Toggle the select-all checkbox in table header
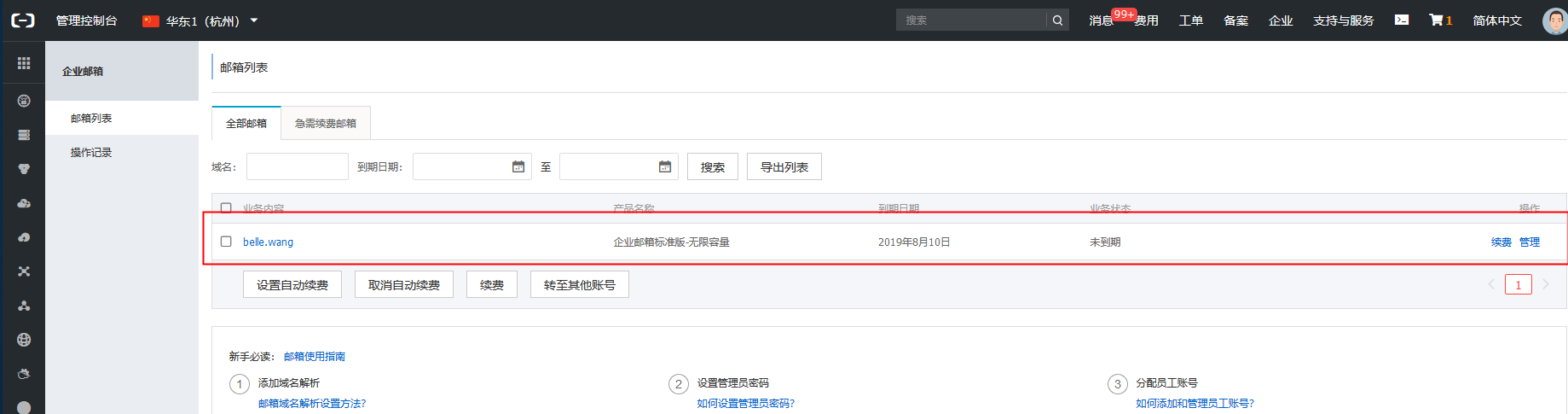The width and height of the screenshot is (1568, 414). [226, 207]
